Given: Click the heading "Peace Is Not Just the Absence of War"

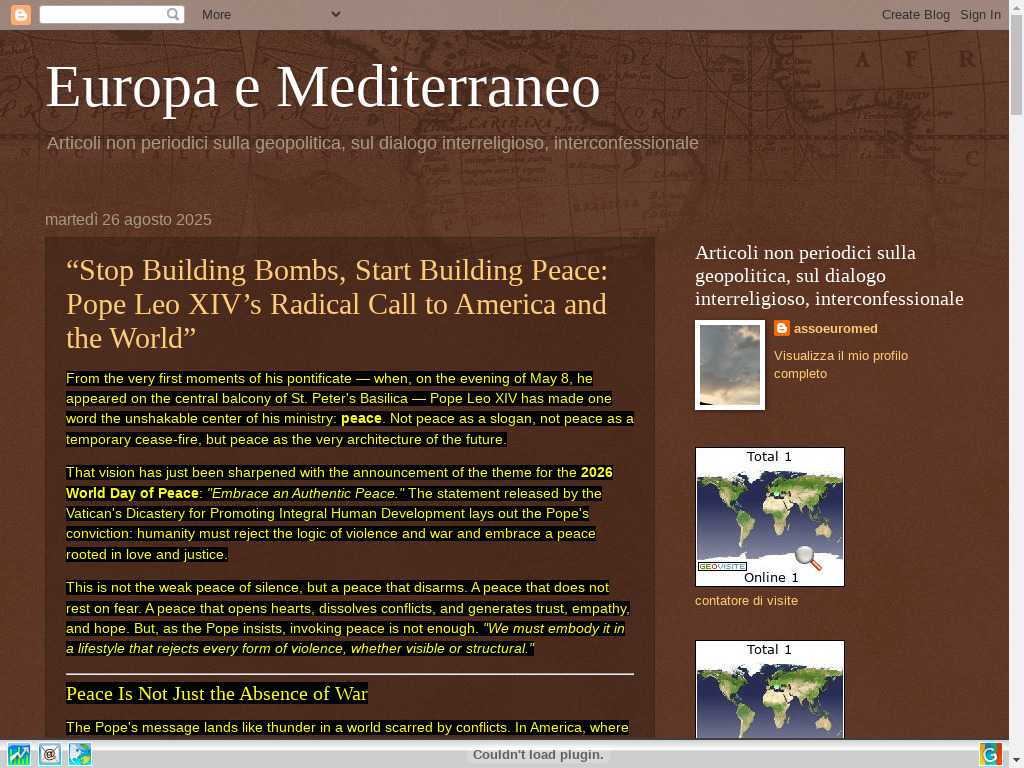Looking at the screenshot, I should pos(217,694).
